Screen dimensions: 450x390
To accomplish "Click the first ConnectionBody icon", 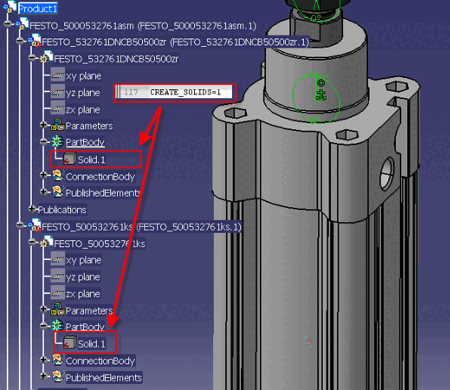I will tap(57, 175).
